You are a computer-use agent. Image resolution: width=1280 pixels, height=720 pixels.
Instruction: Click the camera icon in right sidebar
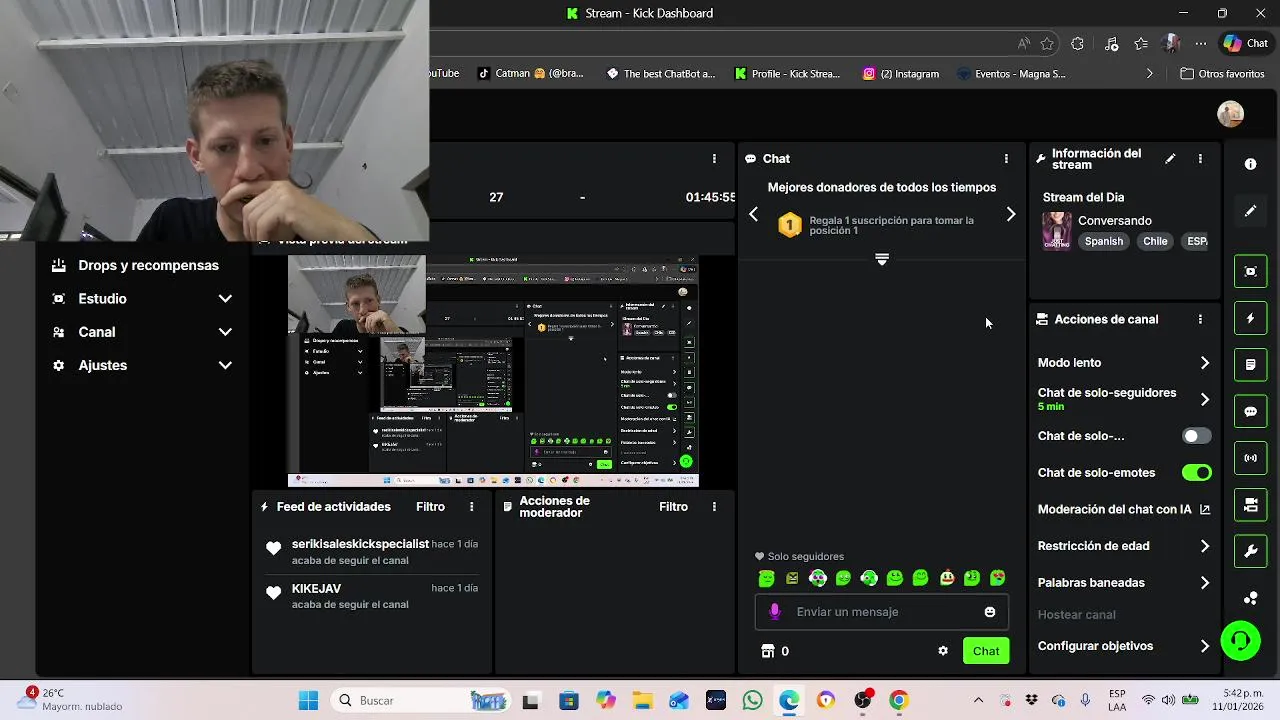pyautogui.click(x=1250, y=505)
